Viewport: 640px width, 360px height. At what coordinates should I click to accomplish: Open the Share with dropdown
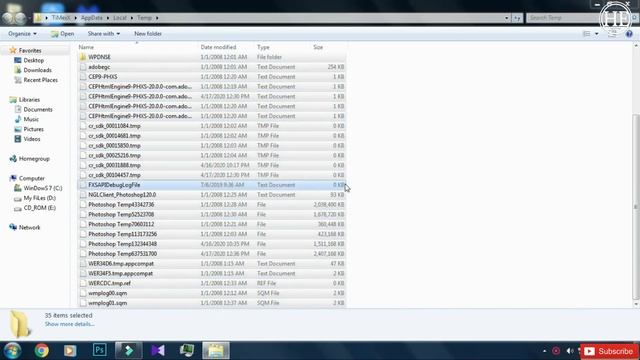[104, 34]
